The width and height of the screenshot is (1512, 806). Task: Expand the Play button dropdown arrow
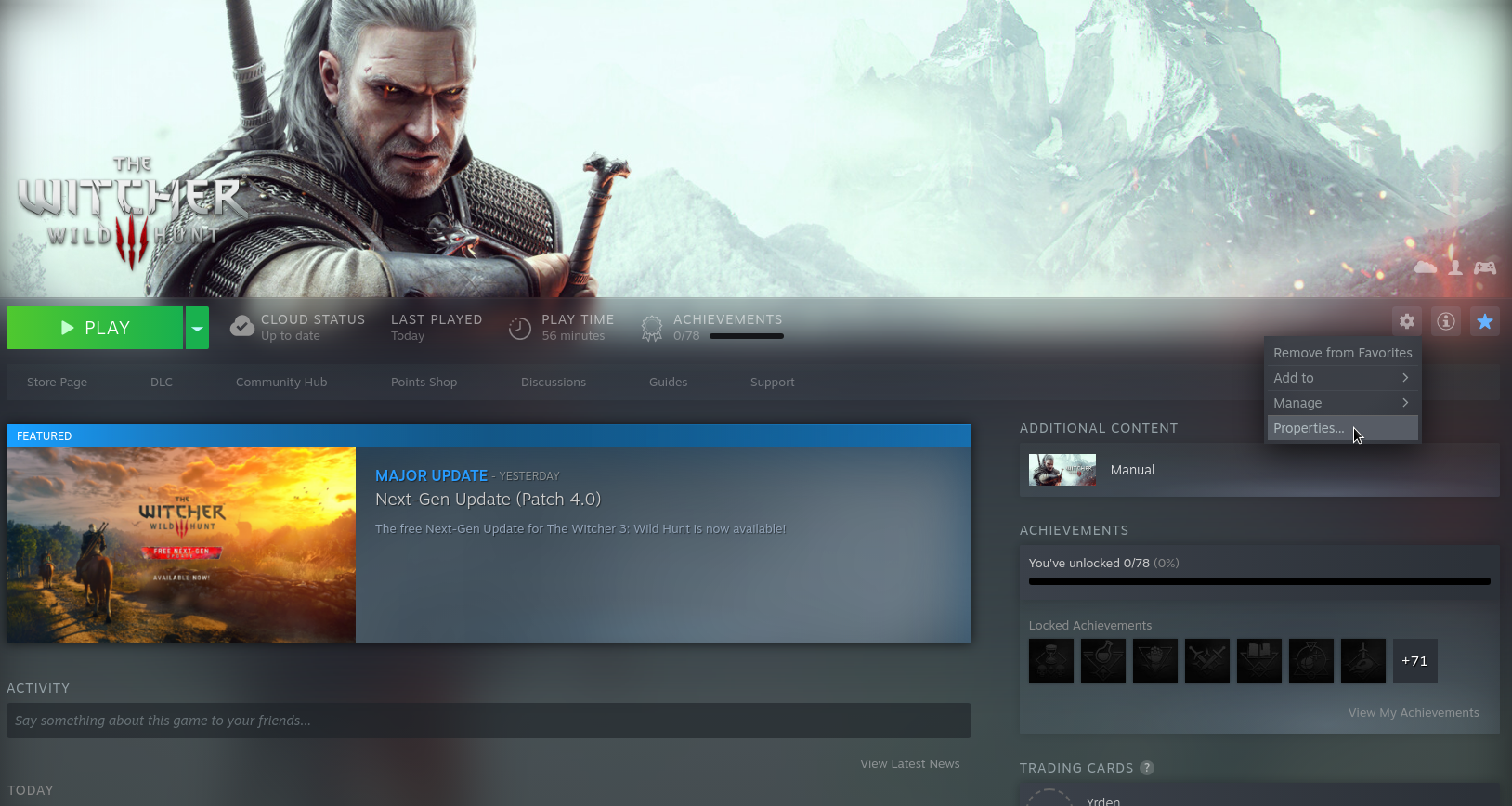coord(197,328)
